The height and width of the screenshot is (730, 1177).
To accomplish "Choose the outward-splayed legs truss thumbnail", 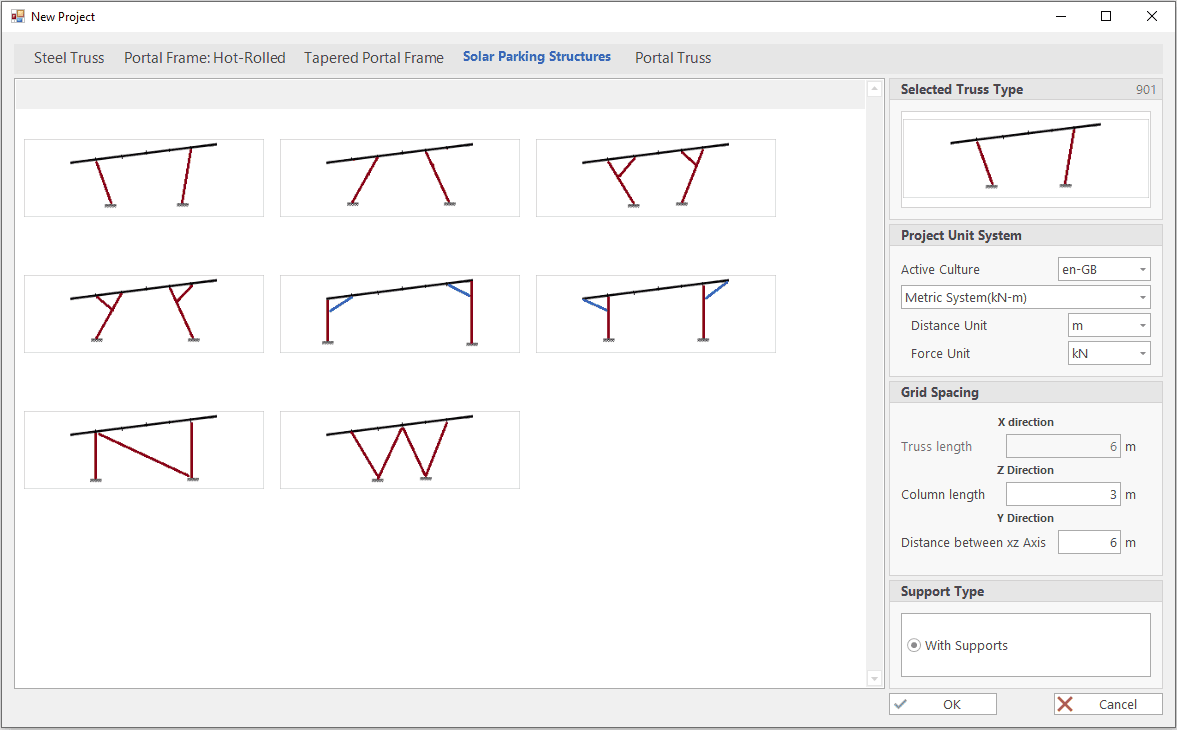I will (x=400, y=177).
